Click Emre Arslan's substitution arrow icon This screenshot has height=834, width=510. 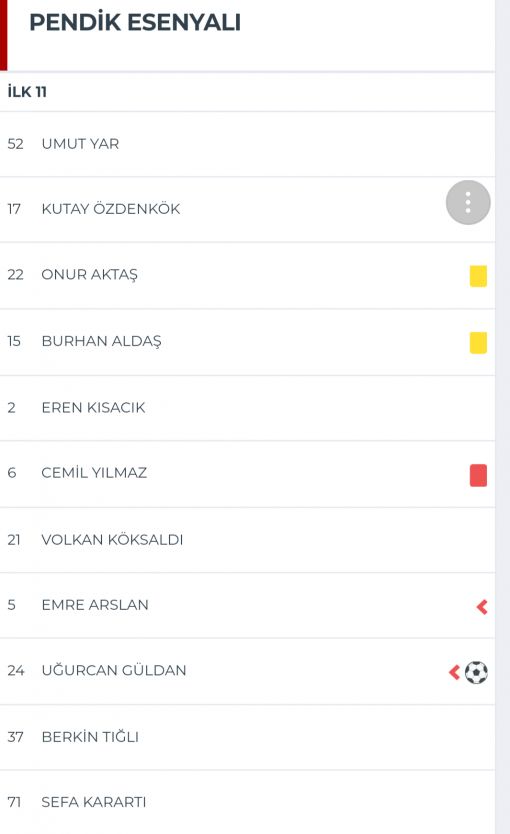[482, 607]
